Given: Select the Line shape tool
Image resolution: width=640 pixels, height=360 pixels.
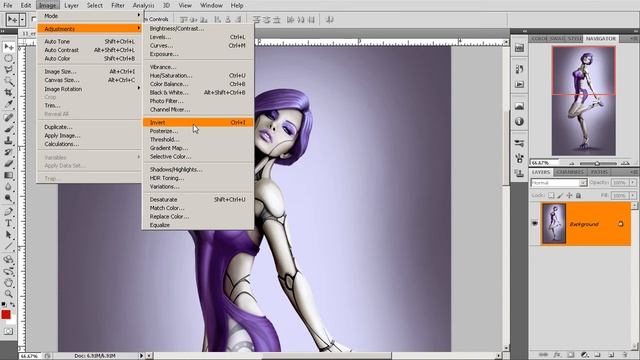Looking at the screenshot, I should pyautogui.click(x=9, y=246).
